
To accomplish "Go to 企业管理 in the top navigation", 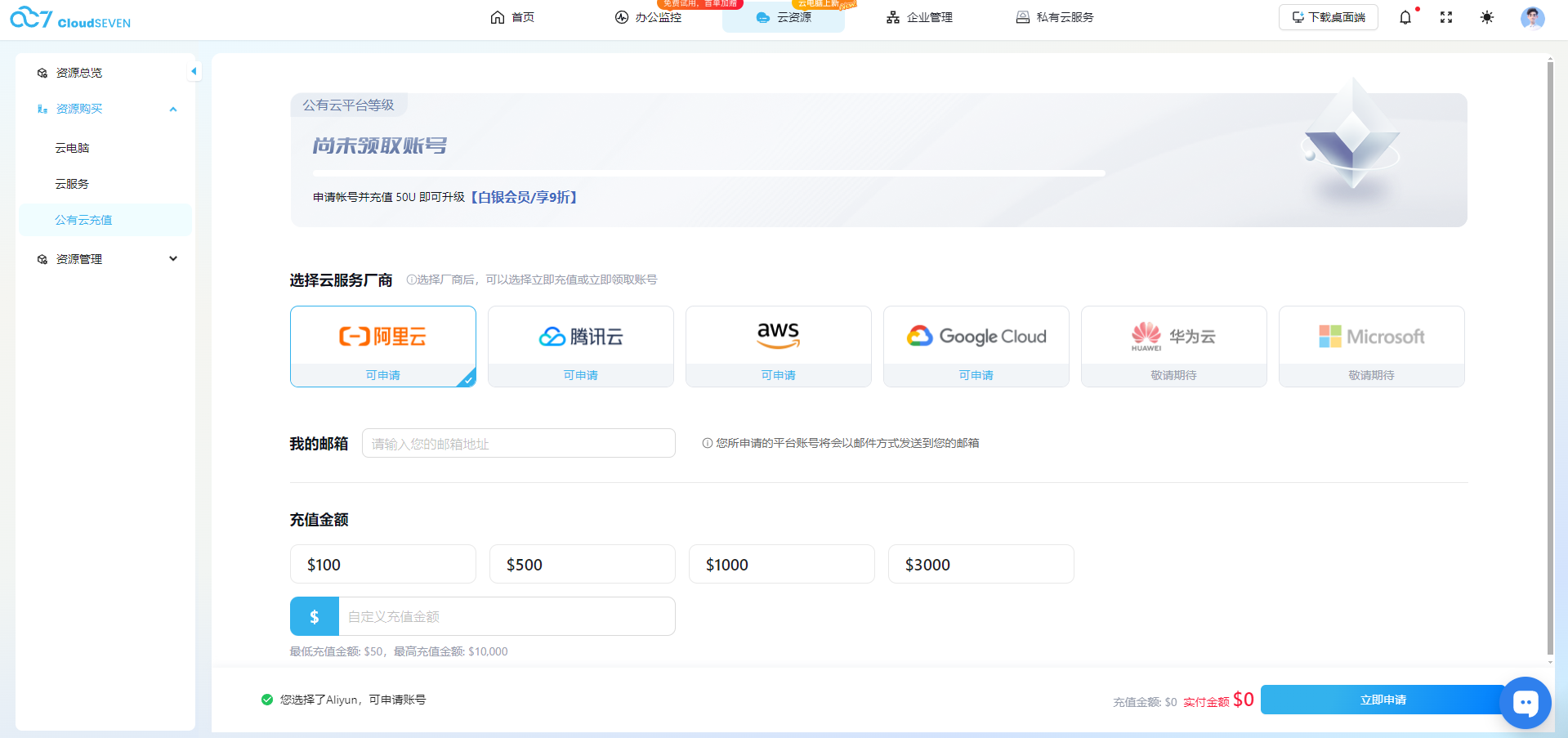I will point(919,17).
